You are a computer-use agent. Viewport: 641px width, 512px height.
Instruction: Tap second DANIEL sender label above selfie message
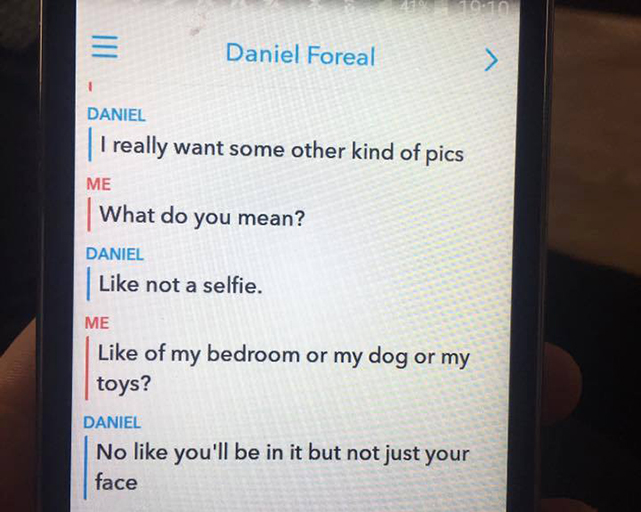click(115, 254)
